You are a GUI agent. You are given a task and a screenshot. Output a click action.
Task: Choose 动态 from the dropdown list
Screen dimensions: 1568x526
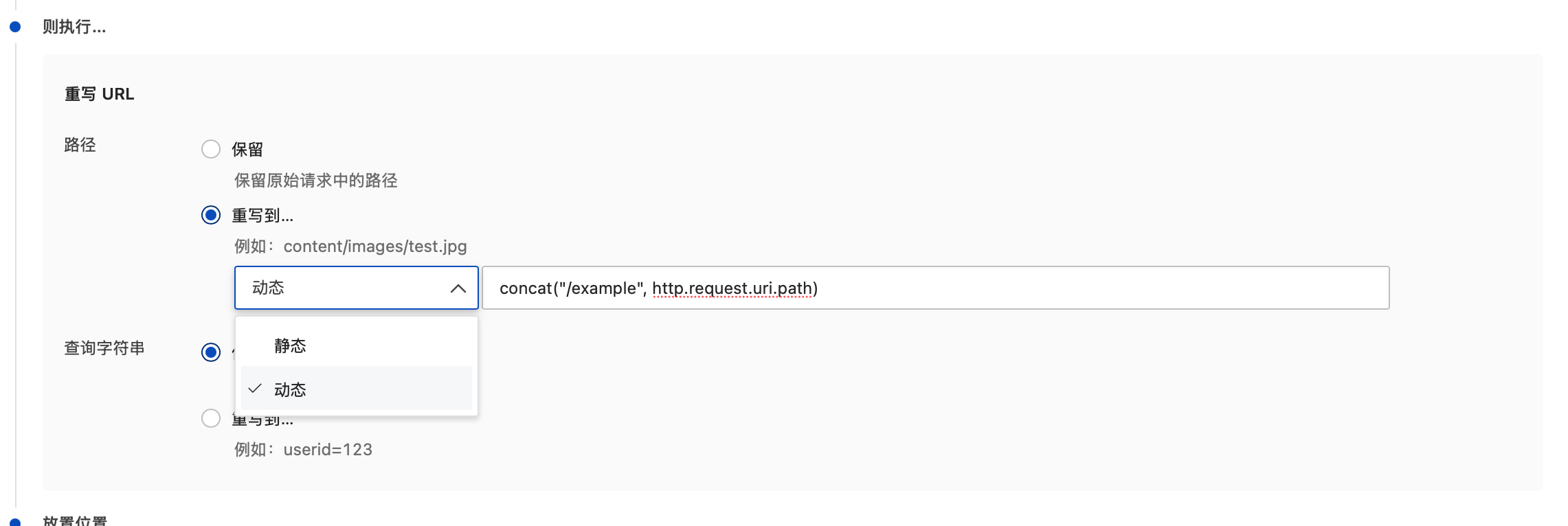coord(290,389)
